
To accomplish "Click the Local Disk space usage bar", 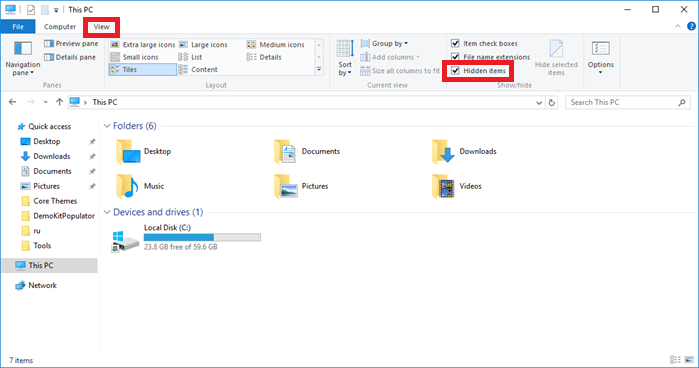I will 202,237.
